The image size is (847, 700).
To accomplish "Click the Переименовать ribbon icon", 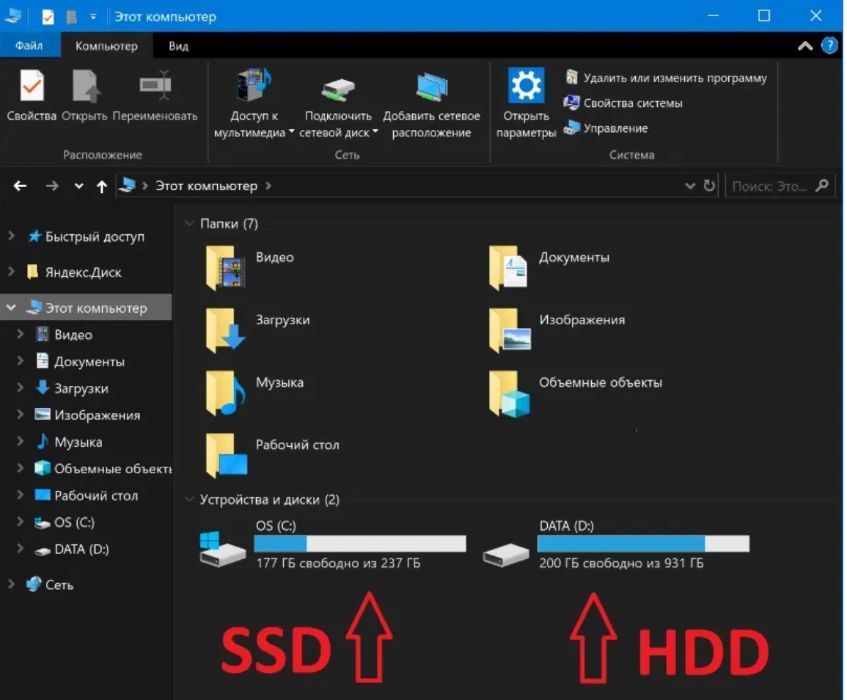I will [x=155, y=85].
